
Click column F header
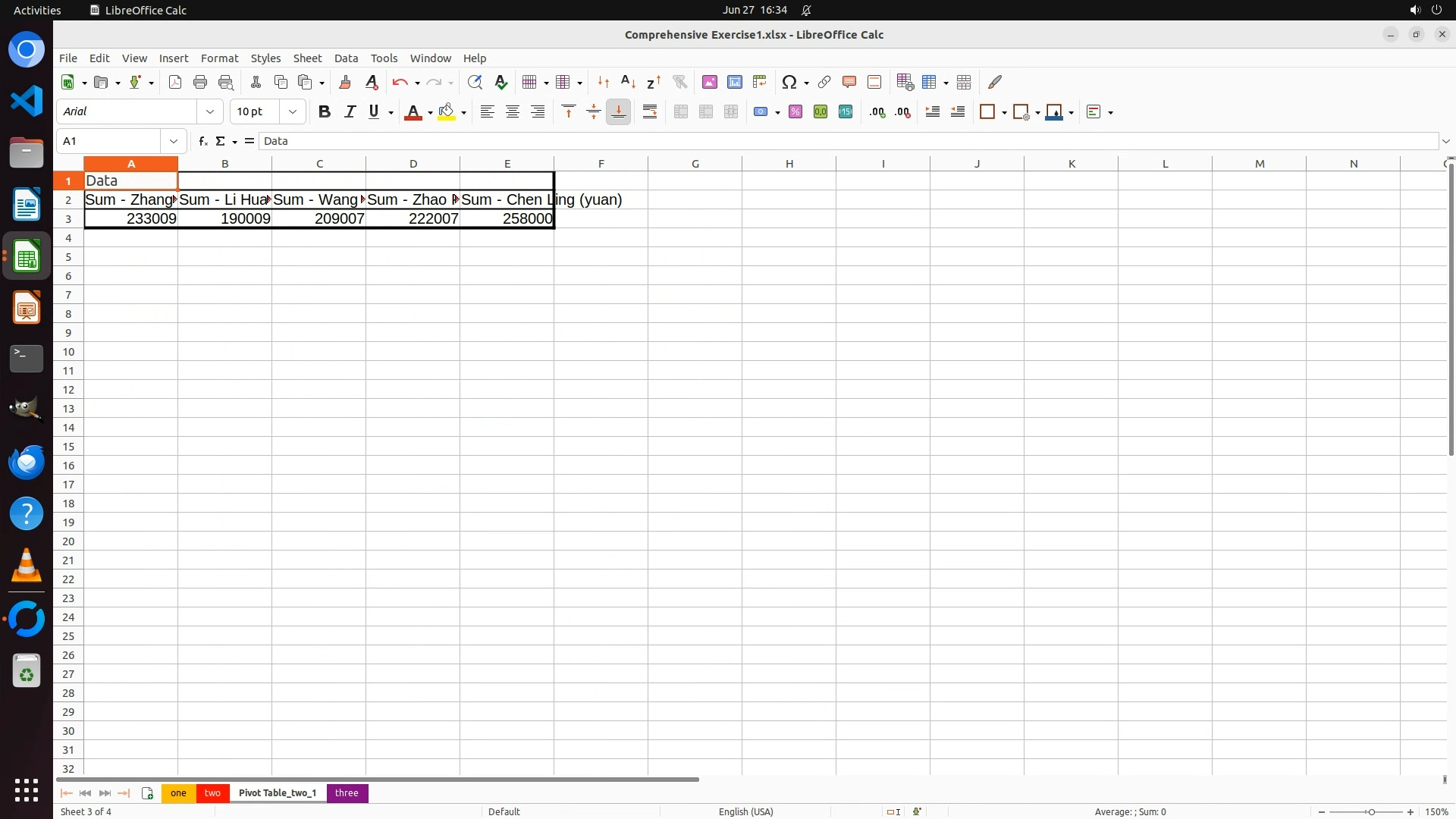[x=601, y=164]
